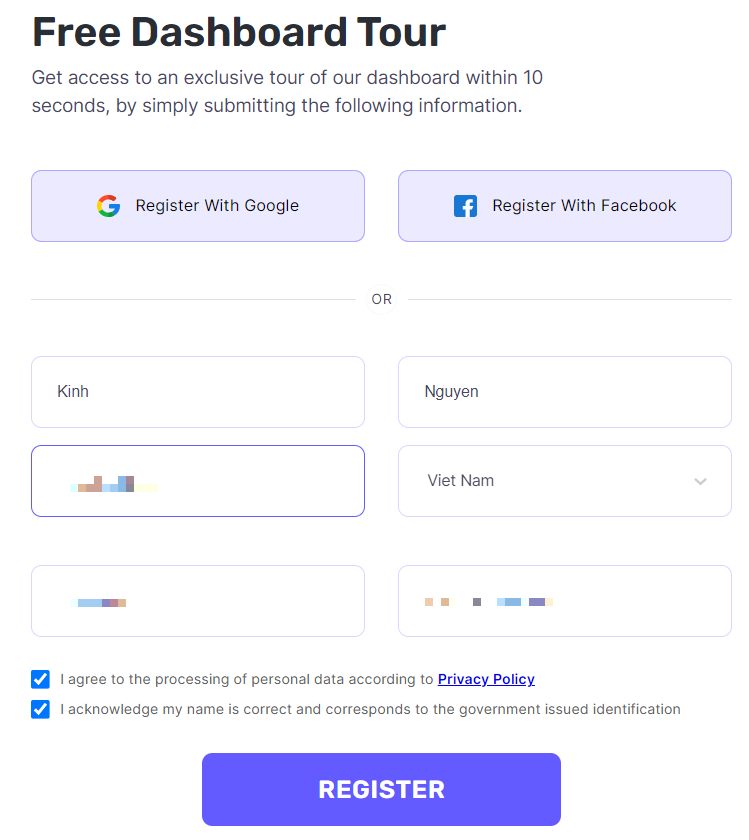Open the Viet Nam country dropdown
This screenshot has height=840, width=749.
point(565,481)
